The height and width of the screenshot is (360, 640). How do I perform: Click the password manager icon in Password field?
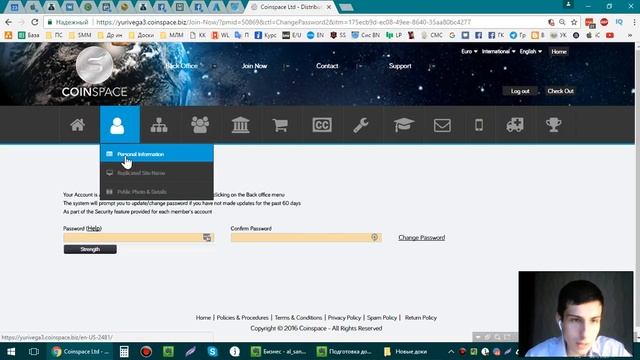207,238
